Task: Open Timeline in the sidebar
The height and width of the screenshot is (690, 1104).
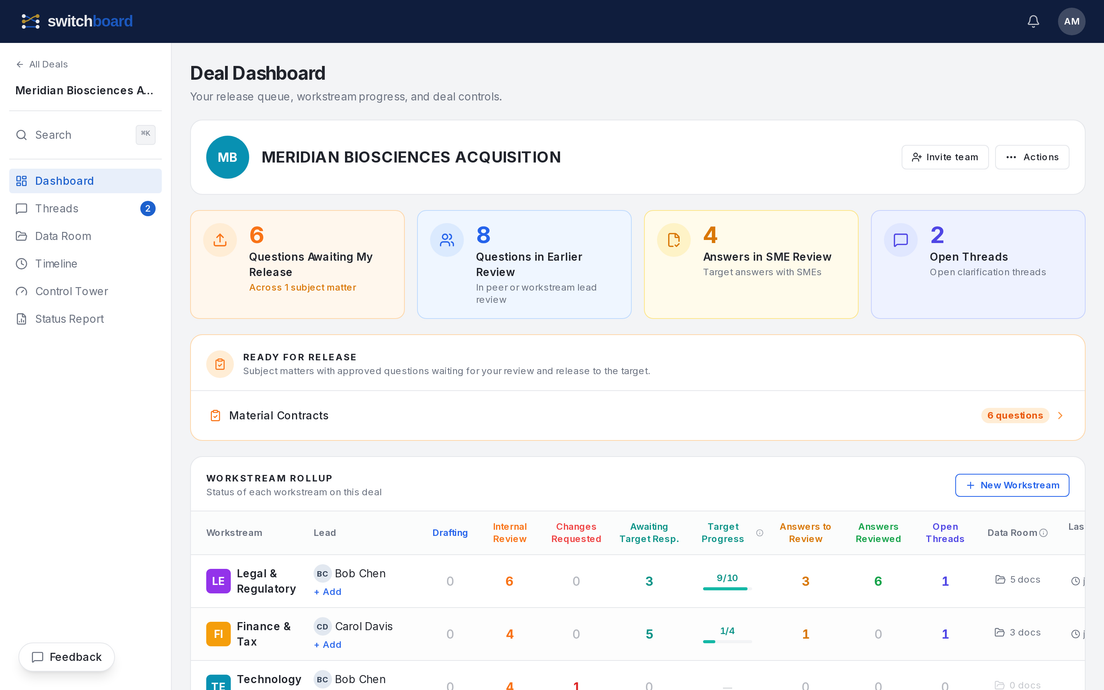Action: 85,263
